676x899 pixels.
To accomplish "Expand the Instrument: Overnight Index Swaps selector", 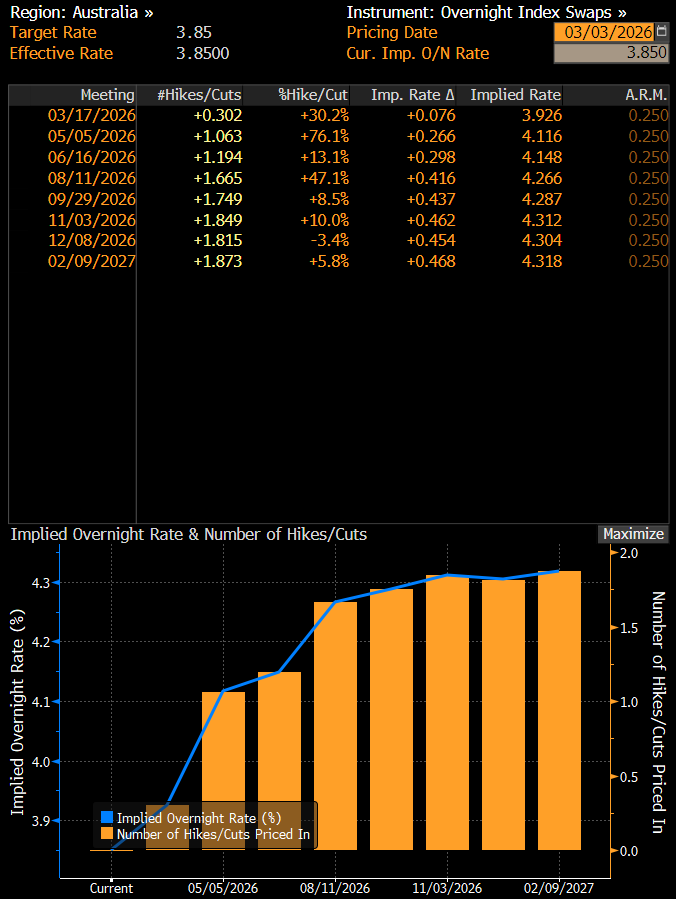I will (486, 12).
